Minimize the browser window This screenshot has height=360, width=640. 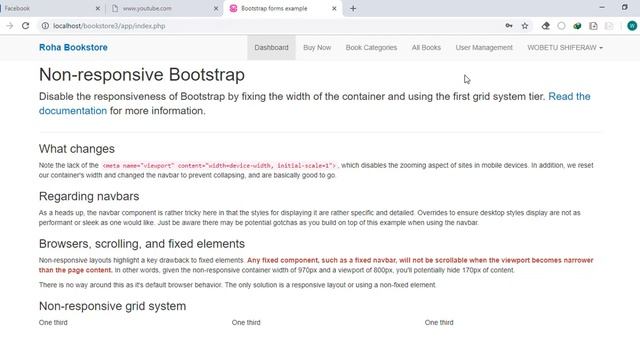pyautogui.click(x=602, y=7)
